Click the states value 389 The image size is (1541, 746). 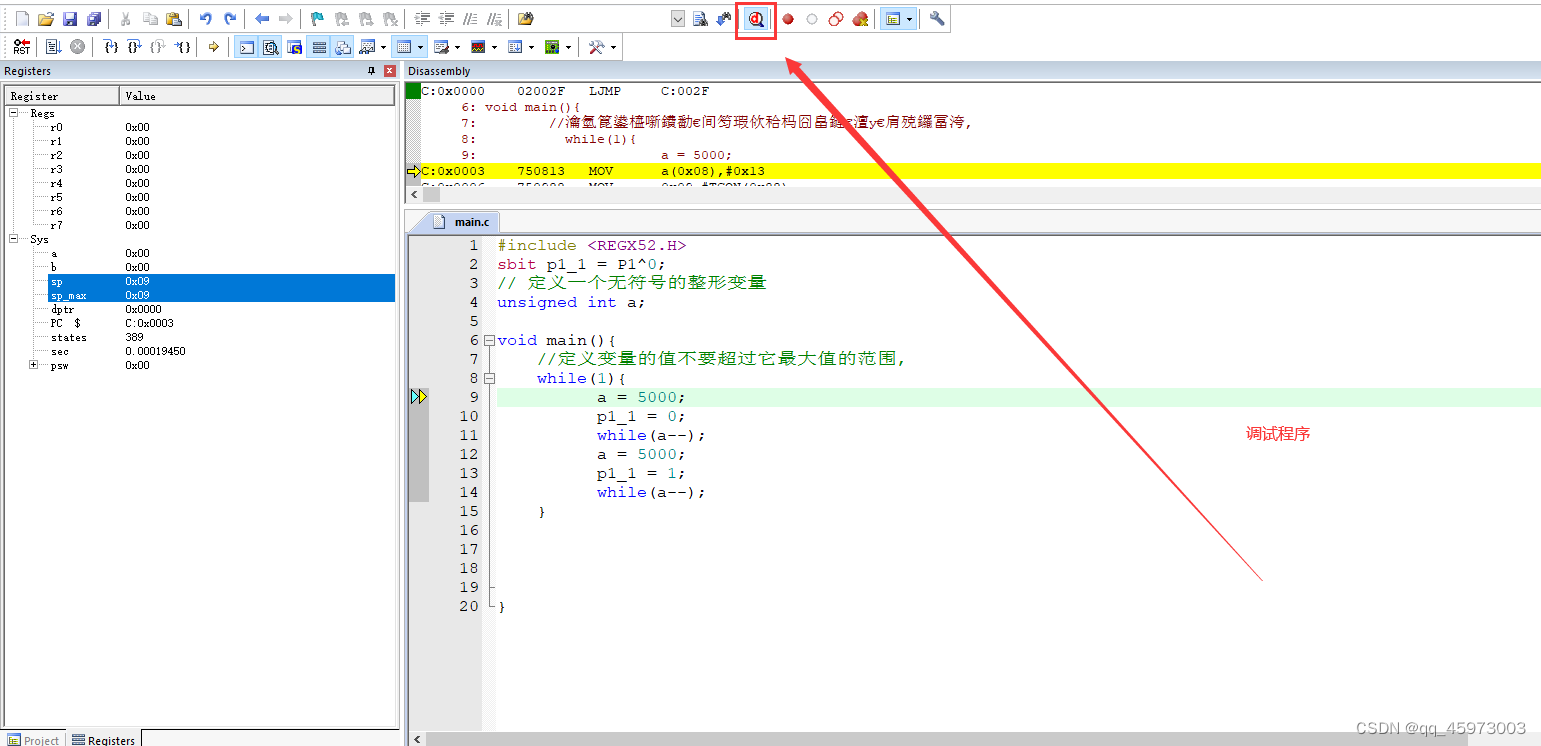[135, 337]
